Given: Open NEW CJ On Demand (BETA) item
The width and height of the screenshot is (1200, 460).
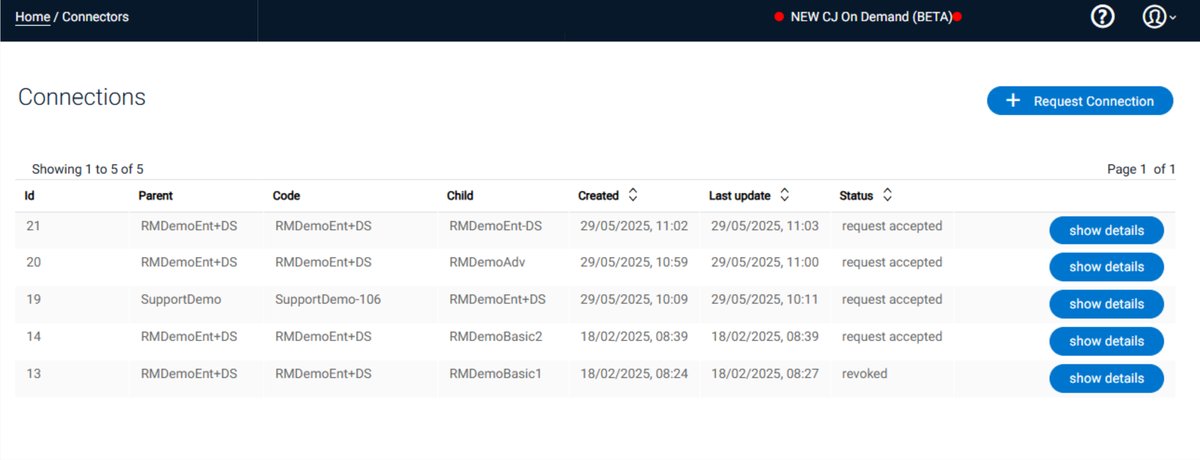Looking at the screenshot, I should click(868, 17).
